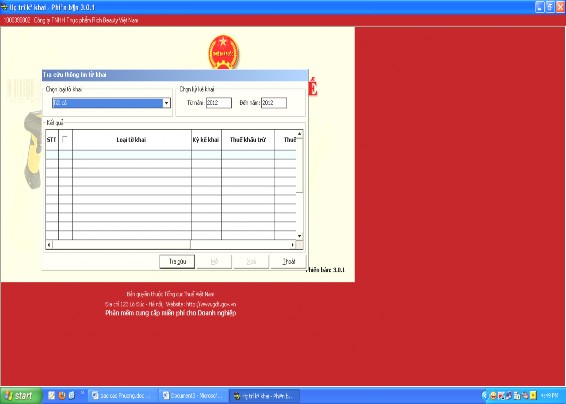Click the vertical scrollbar thumb of results table

300,165
